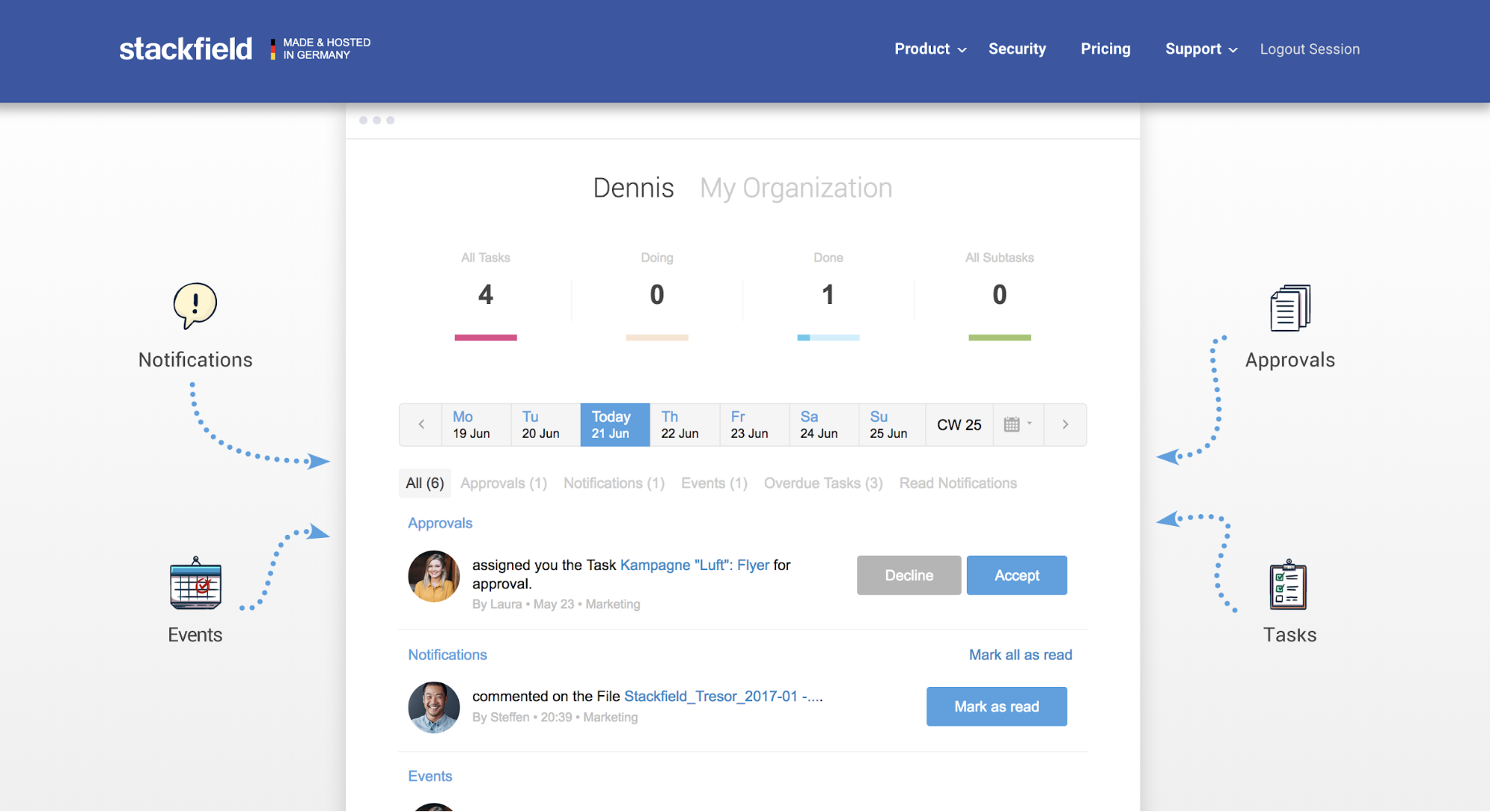The height and width of the screenshot is (812, 1490).
Task: Click the Notifications section heading in the list
Action: pos(447,655)
